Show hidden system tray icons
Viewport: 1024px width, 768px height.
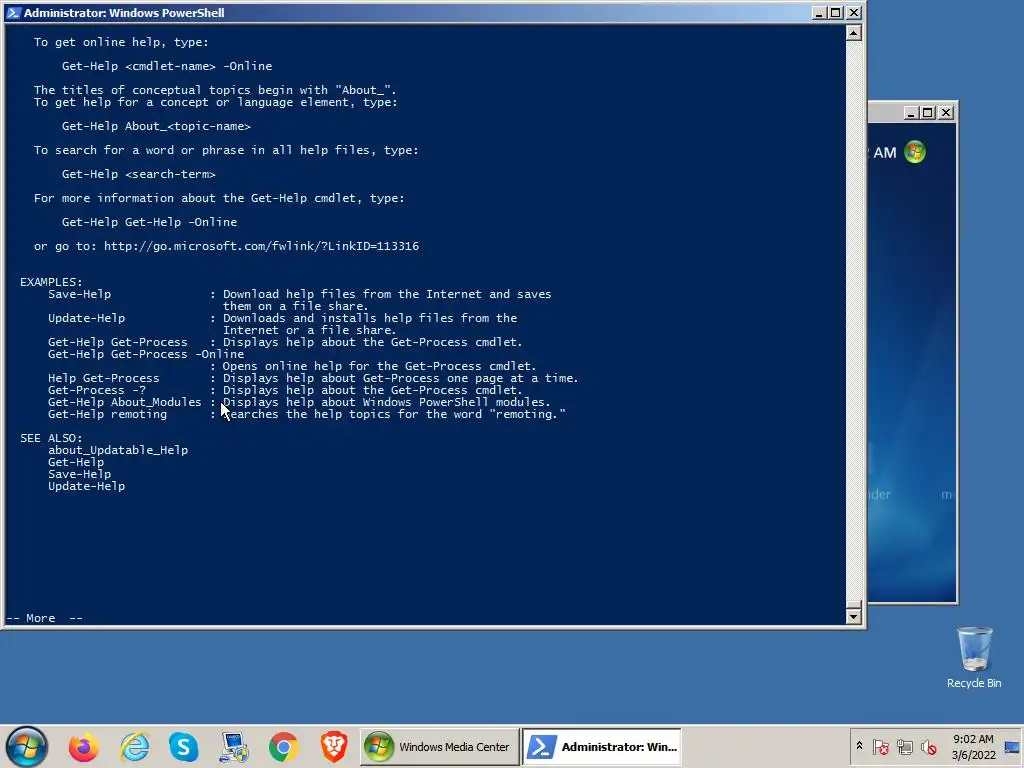click(859, 746)
